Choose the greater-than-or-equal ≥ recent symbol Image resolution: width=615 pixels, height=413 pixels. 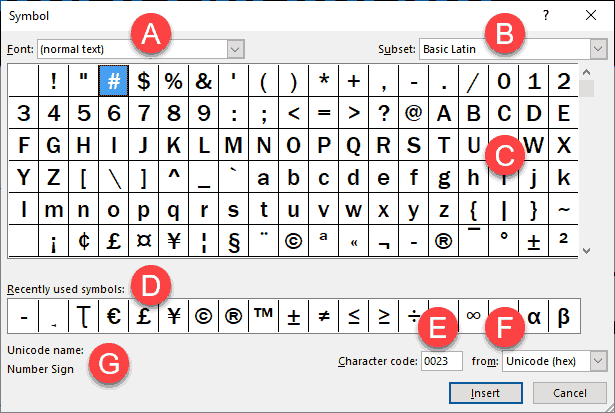click(x=384, y=316)
